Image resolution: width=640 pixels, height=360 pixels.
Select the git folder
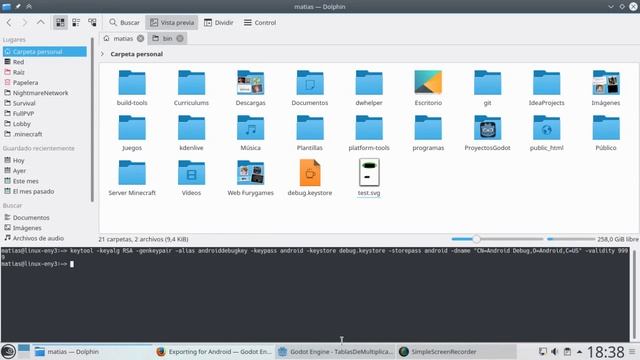coord(487,88)
